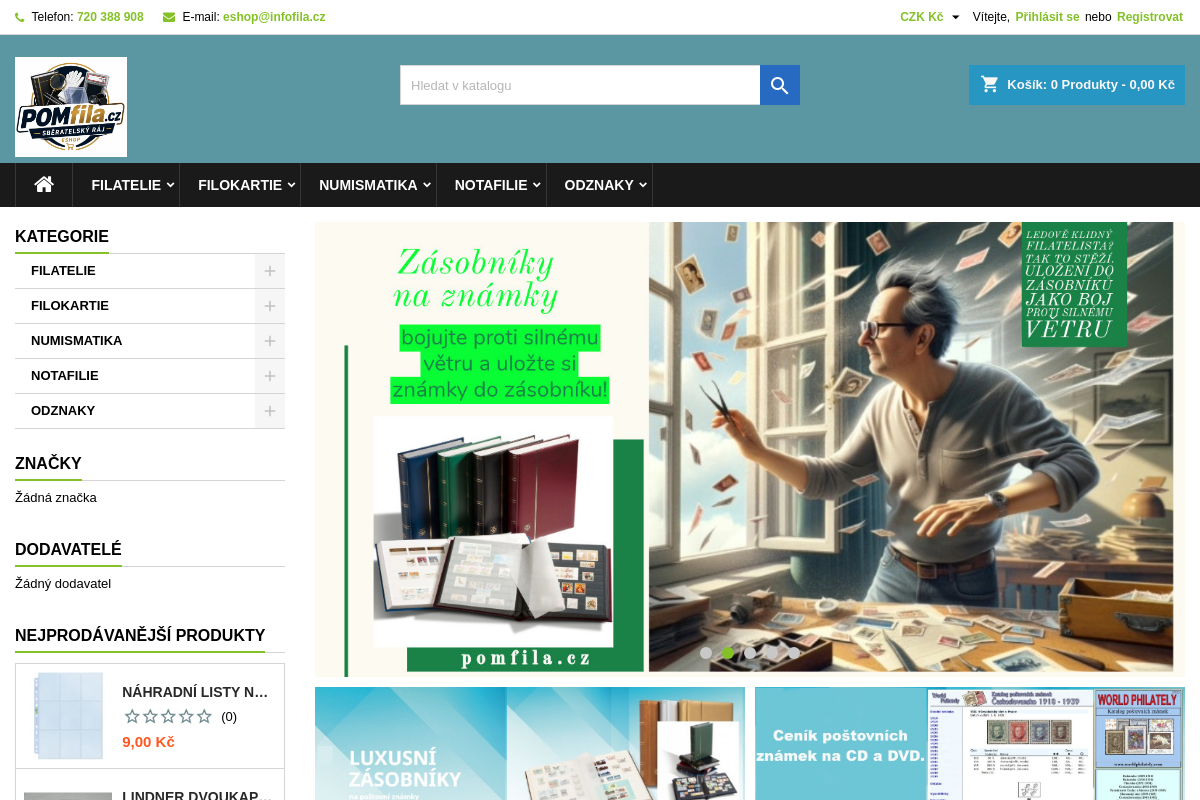The image size is (1200, 800).
Task: Click the green telephone icon
Action: point(20,17)
